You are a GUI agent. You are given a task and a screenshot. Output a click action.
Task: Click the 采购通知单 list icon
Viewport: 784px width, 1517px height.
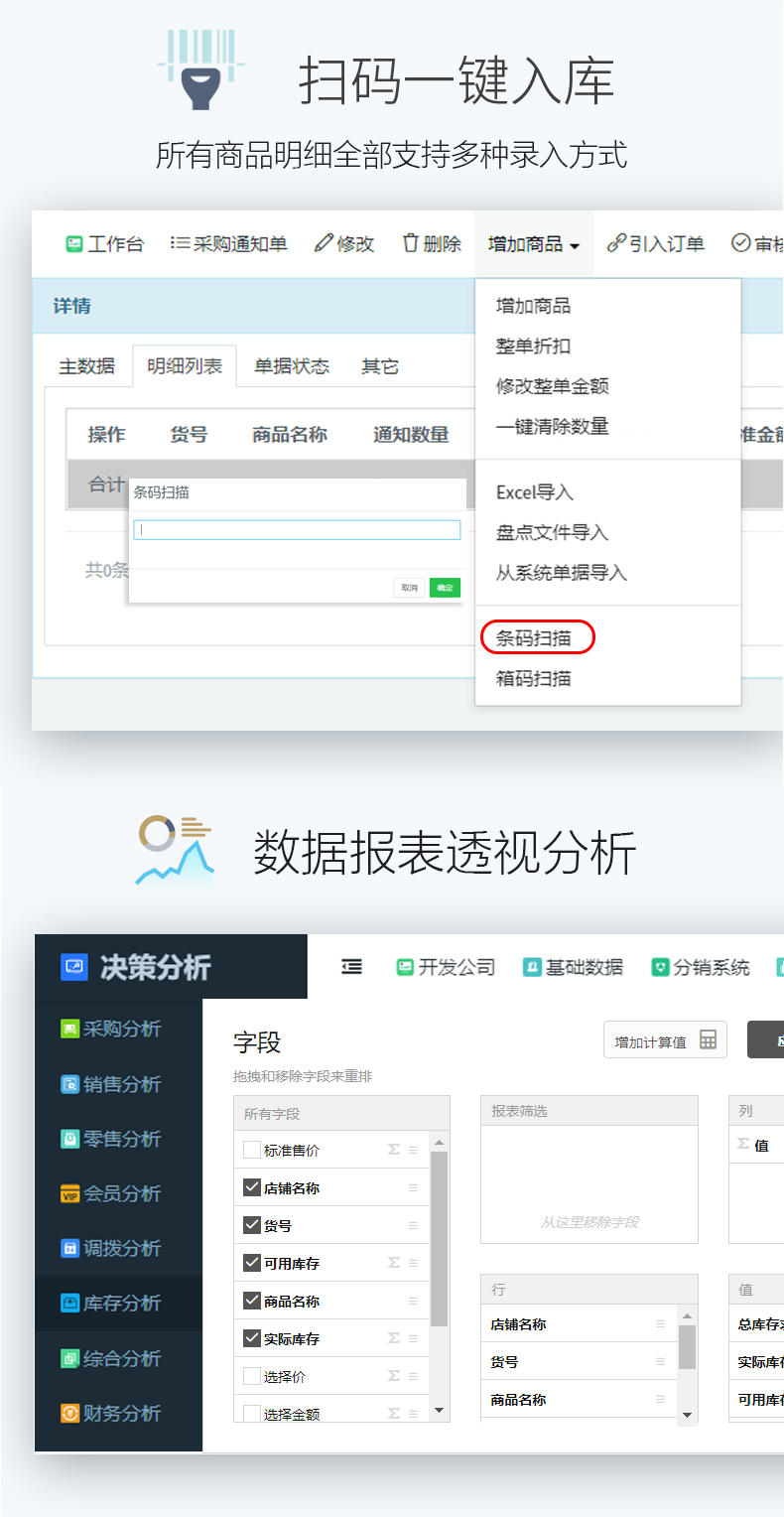point(179,243)
